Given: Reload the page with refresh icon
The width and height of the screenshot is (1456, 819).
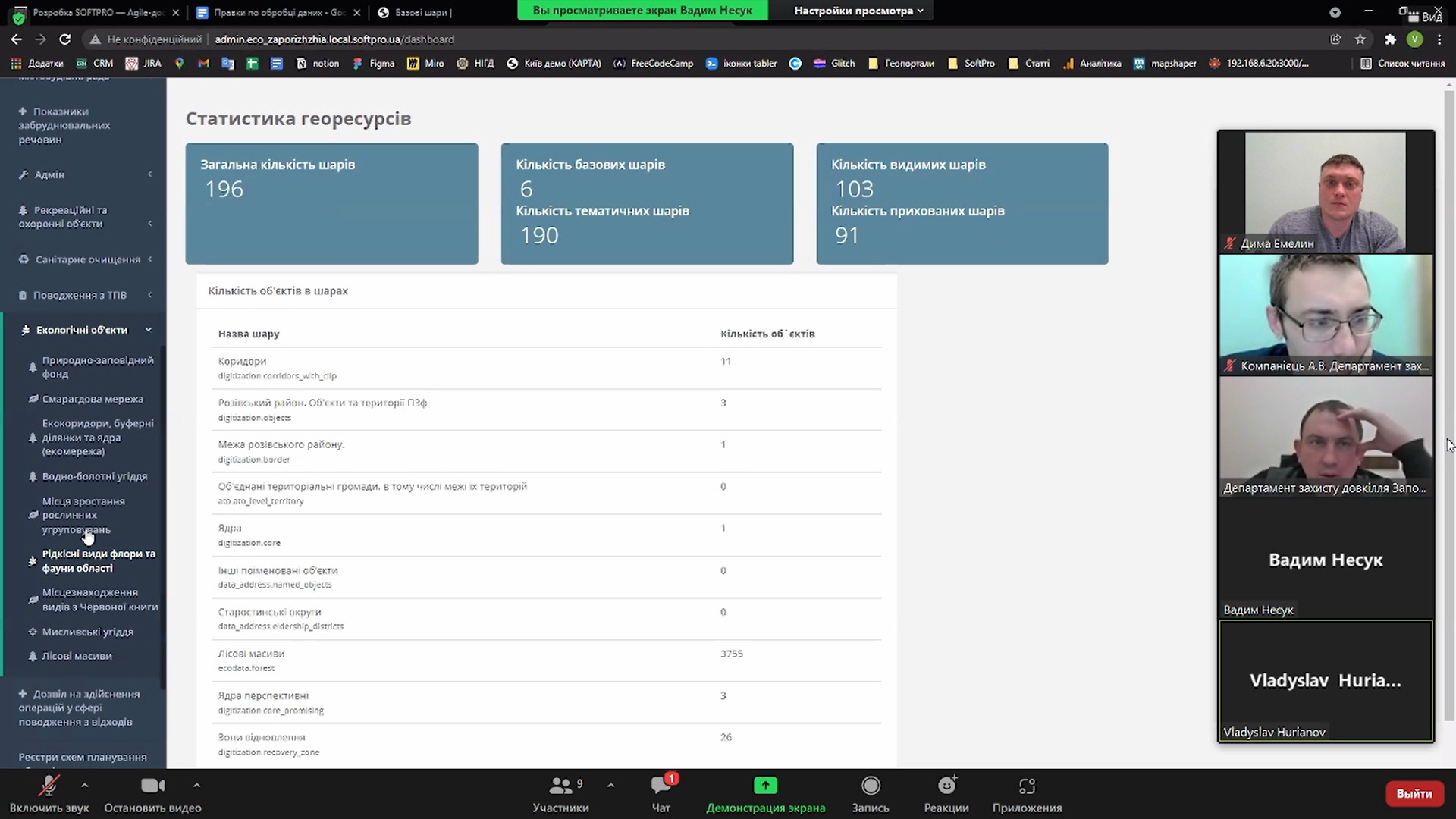Looking at the screenshot, I should point(65,39).
